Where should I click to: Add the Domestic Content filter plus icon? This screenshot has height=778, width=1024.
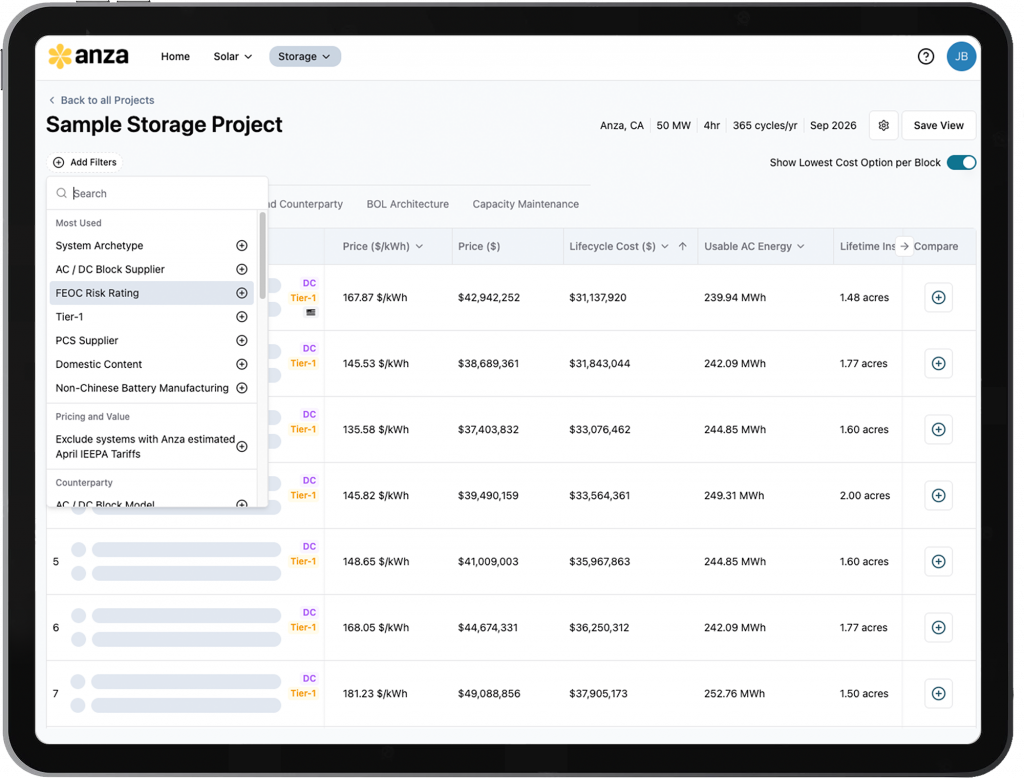pos(241,365)
